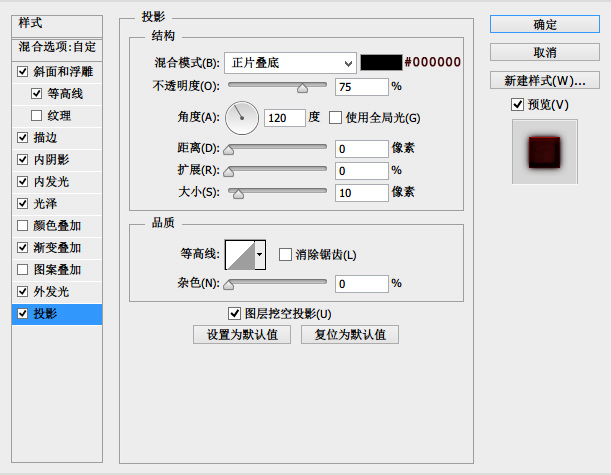Click the 杂色 slider track
Screen dimensions: 611x475
pyautogui.click(x=277, y=282)
